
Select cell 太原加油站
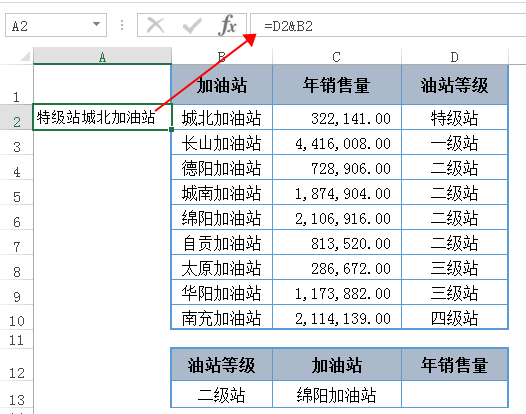[x=222, y=267]
